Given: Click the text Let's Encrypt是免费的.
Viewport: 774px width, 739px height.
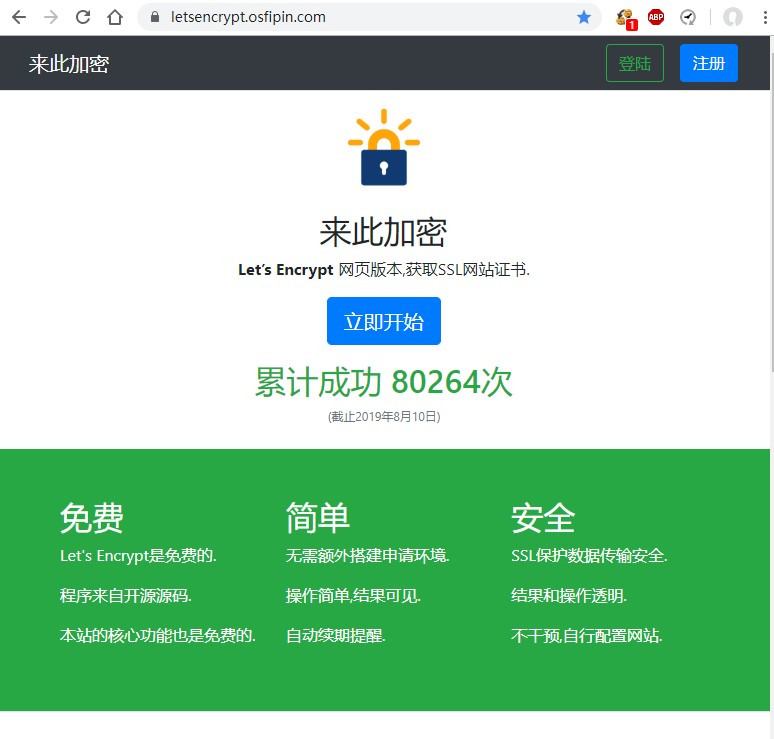Looking at the screenshot, I should point(138,556).
